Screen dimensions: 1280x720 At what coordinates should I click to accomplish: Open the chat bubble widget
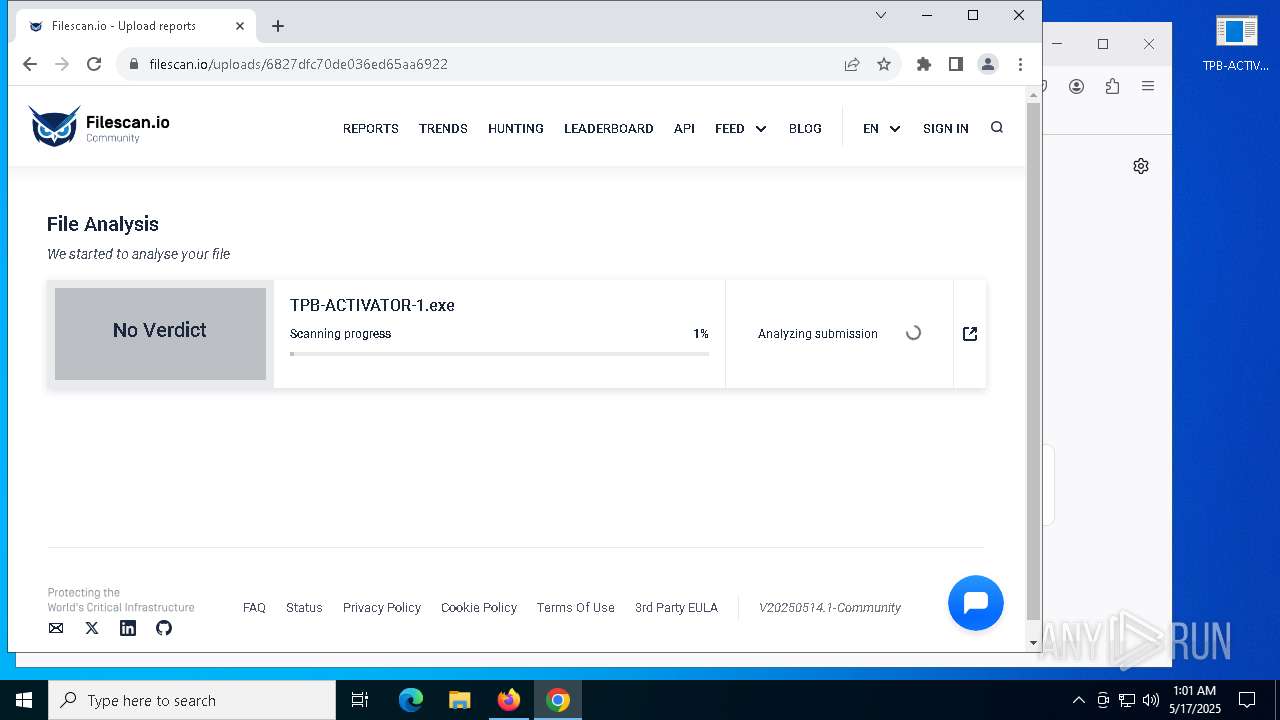pos(975,603)
